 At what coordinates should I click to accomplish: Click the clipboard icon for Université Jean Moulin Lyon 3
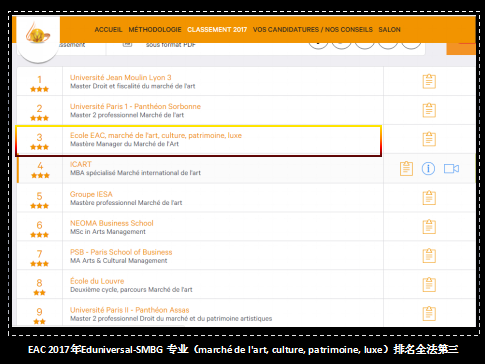tap(429, 81)
